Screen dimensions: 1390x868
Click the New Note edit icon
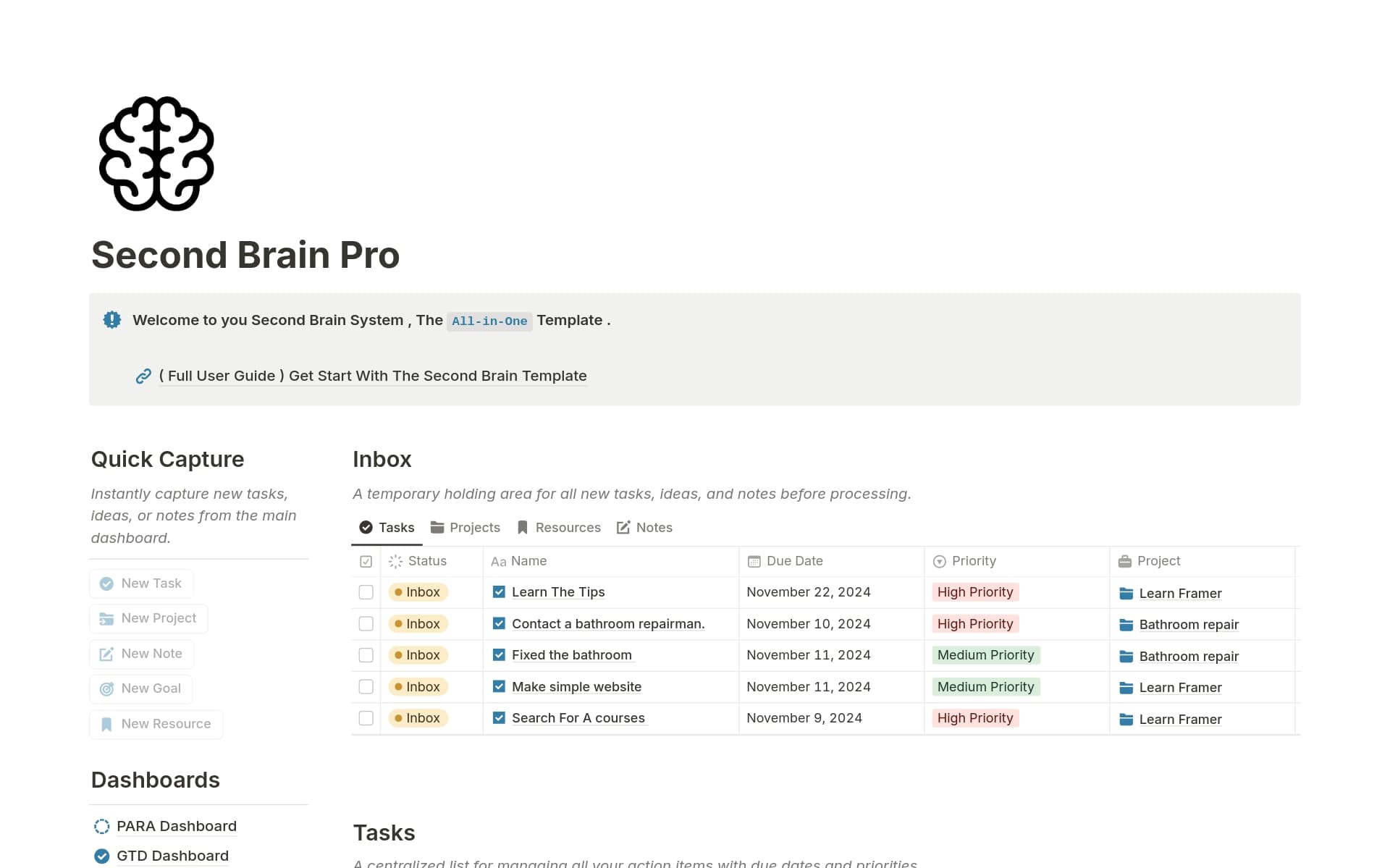[106, 654]
